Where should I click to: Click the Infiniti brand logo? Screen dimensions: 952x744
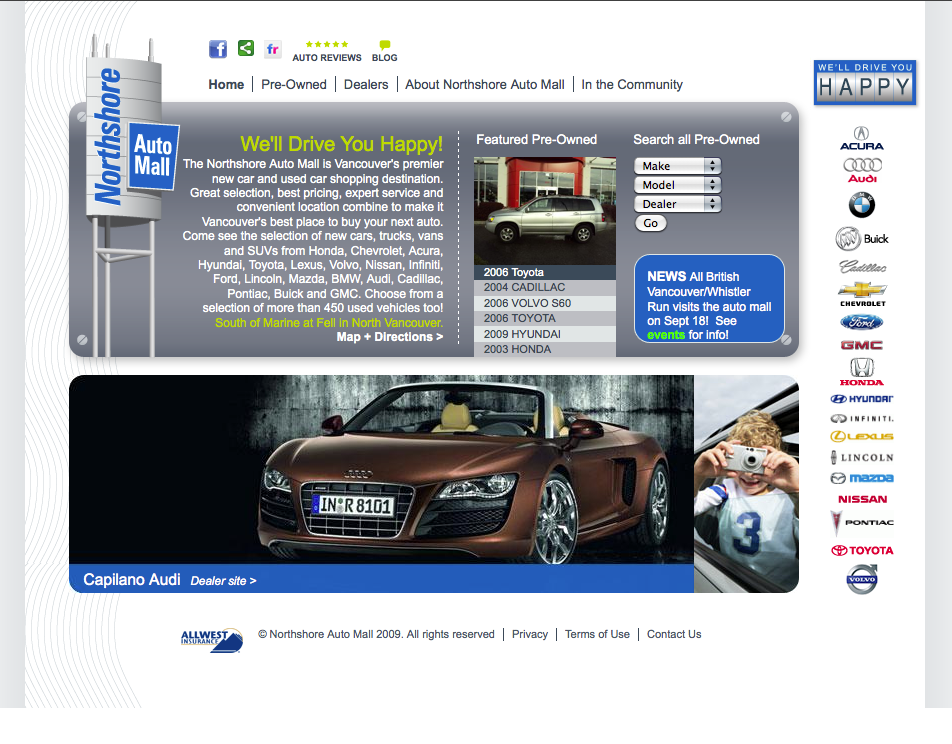click(862, 418)
